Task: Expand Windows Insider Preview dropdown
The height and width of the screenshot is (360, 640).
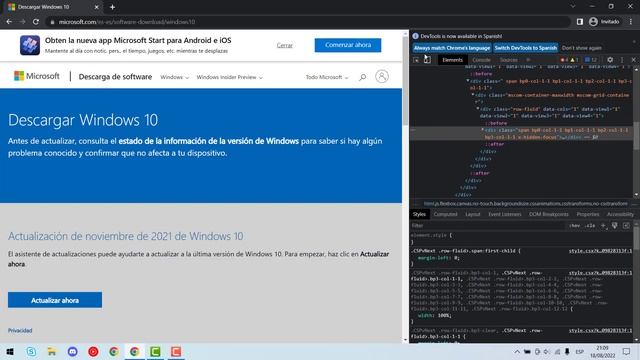Action: click(x=229, y=77)
